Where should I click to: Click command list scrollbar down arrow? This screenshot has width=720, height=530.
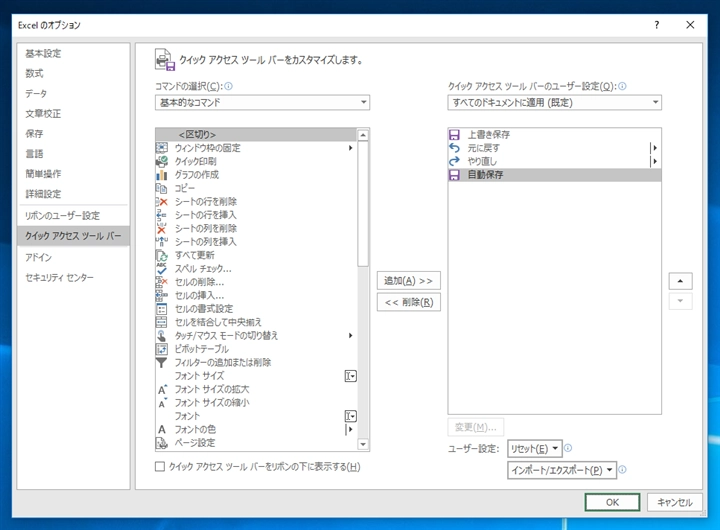[363, 444]
